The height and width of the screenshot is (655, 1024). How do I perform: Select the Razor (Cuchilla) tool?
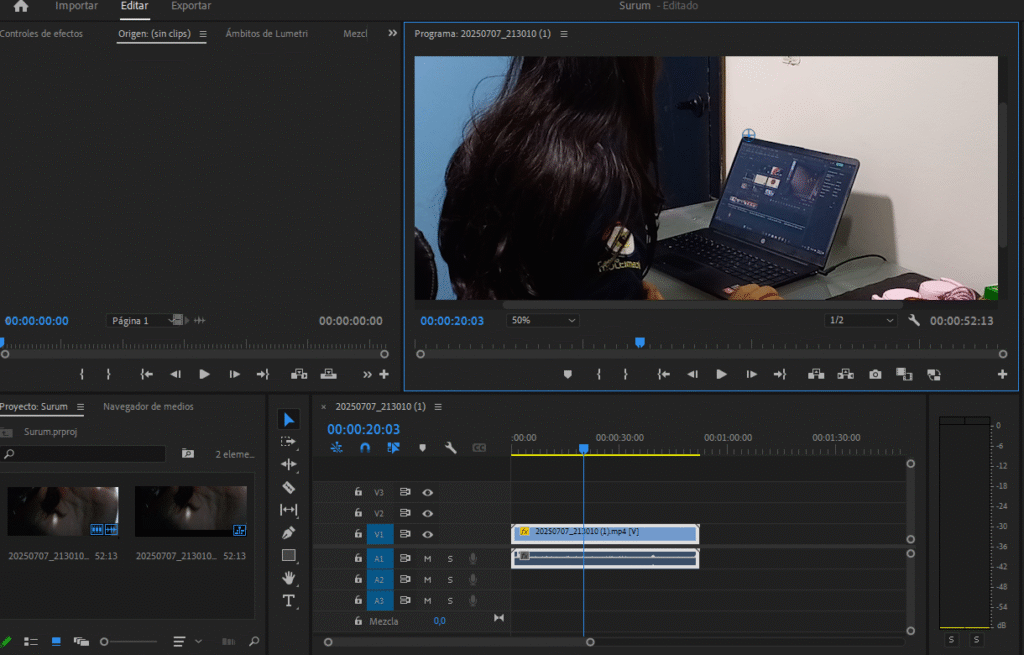[x=289, y=487]
